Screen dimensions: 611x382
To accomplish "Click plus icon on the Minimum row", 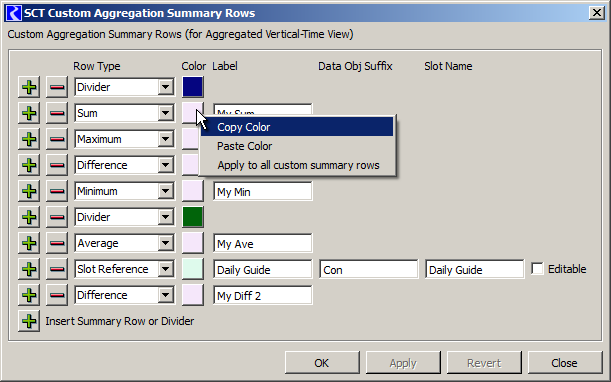I will (29, 191).
